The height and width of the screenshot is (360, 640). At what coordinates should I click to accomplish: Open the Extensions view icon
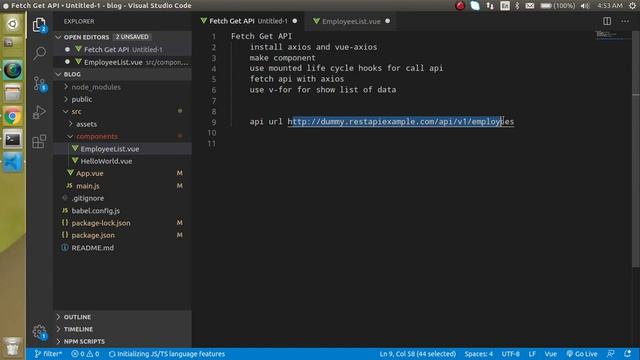(x=39, y=142)
